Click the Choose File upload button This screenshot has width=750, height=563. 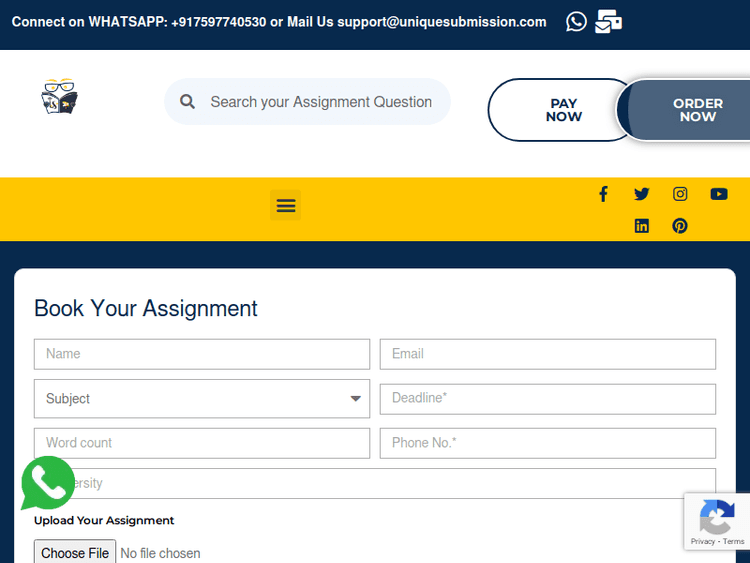pyautogui.click(x=75, y=553)
